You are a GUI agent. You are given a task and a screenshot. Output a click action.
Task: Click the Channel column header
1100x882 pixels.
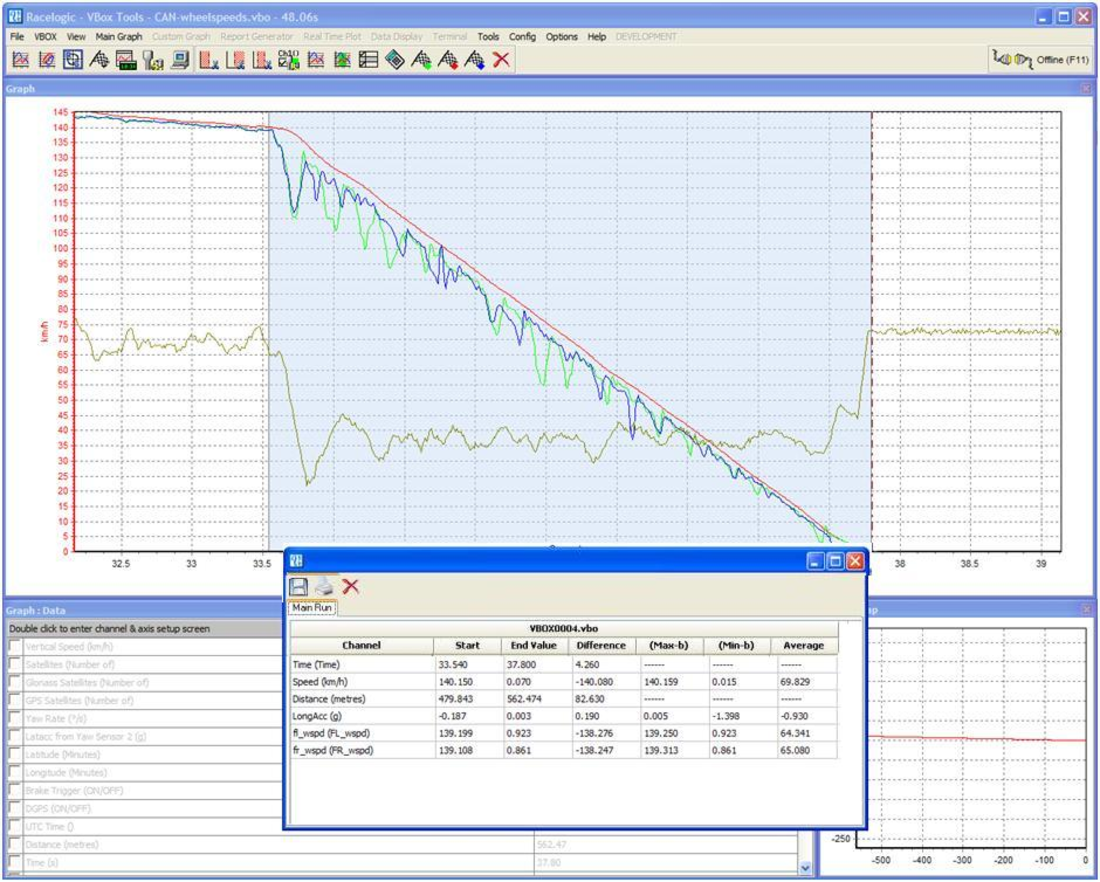(x=362, y=646)
